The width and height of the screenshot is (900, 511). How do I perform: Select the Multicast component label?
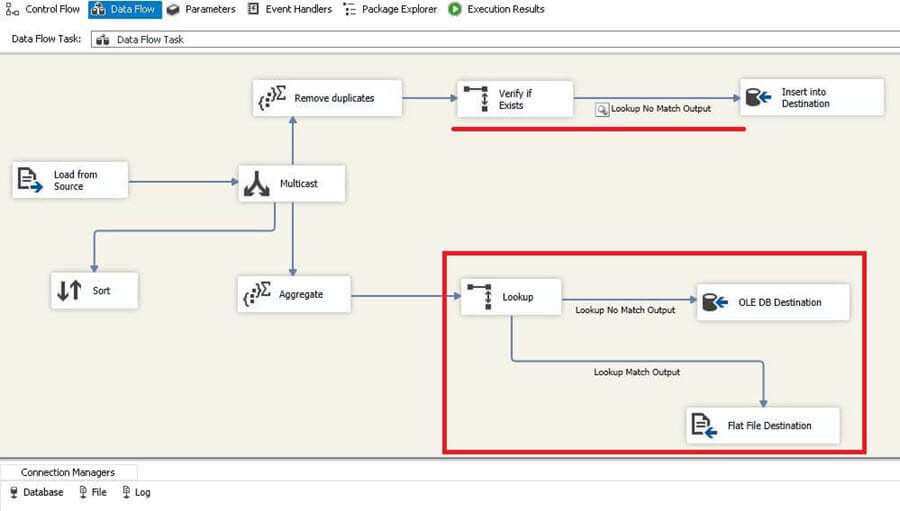[298, 184]
